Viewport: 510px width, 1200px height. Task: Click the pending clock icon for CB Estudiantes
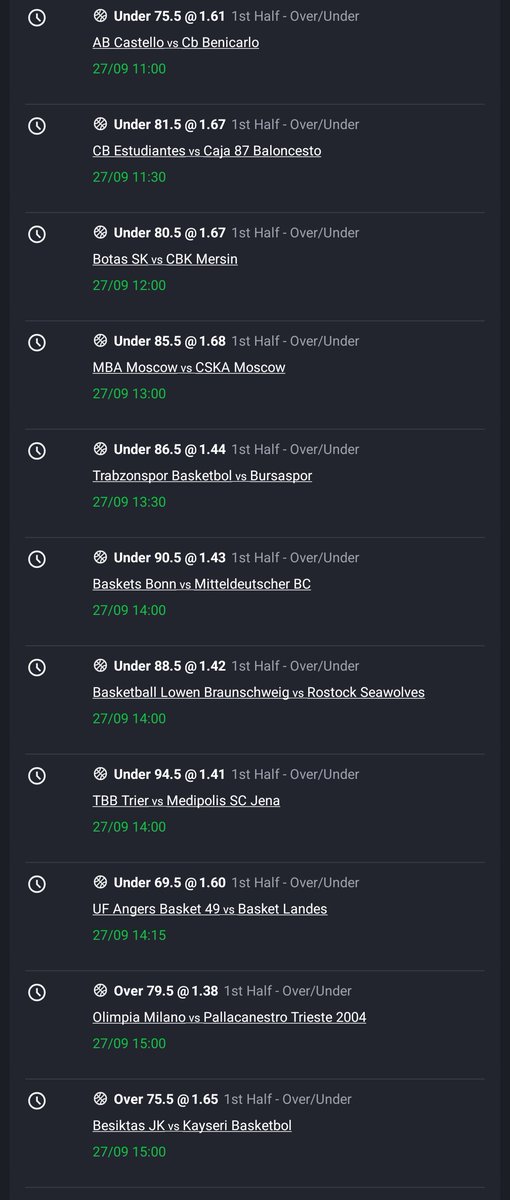point(37,126)
